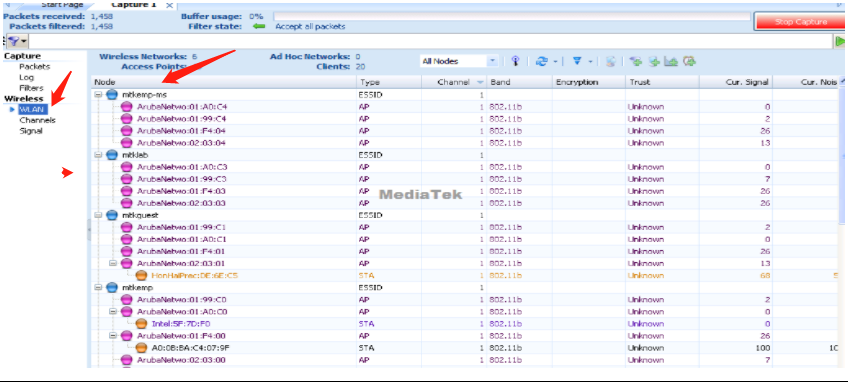Viewport: 848px width, 382px height.
Task: Open the All Nodes dropdown
Action: click(x=493, y=61)
